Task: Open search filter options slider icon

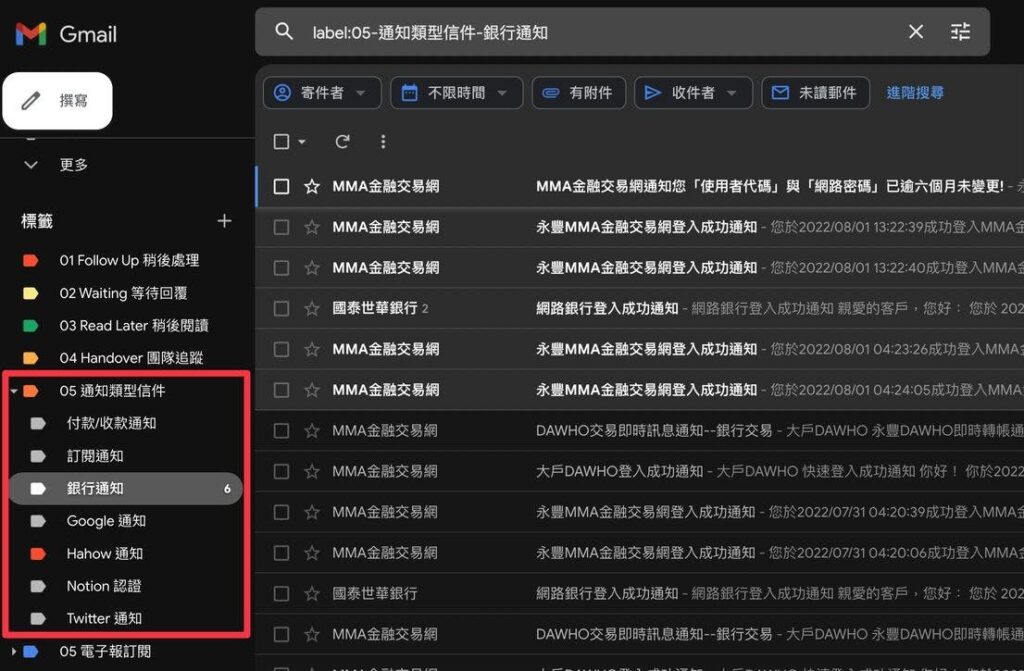Action: [960, 31]
